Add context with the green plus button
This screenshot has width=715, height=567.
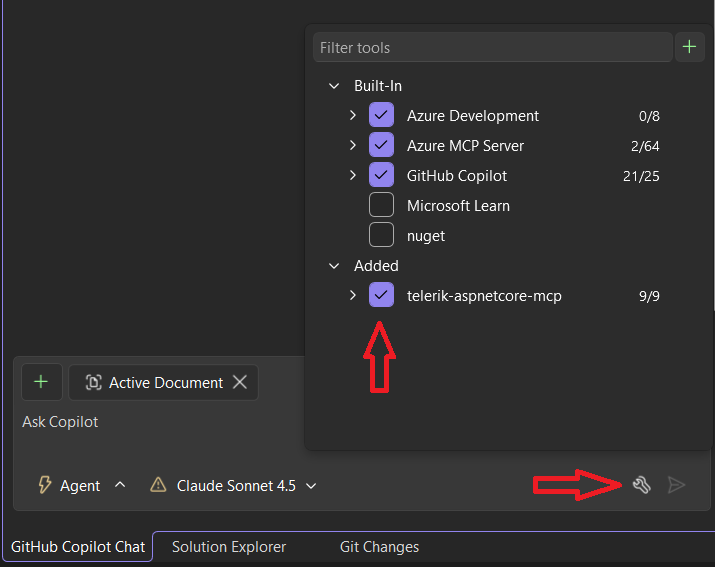pyautogui.click(x=41, y=382)
